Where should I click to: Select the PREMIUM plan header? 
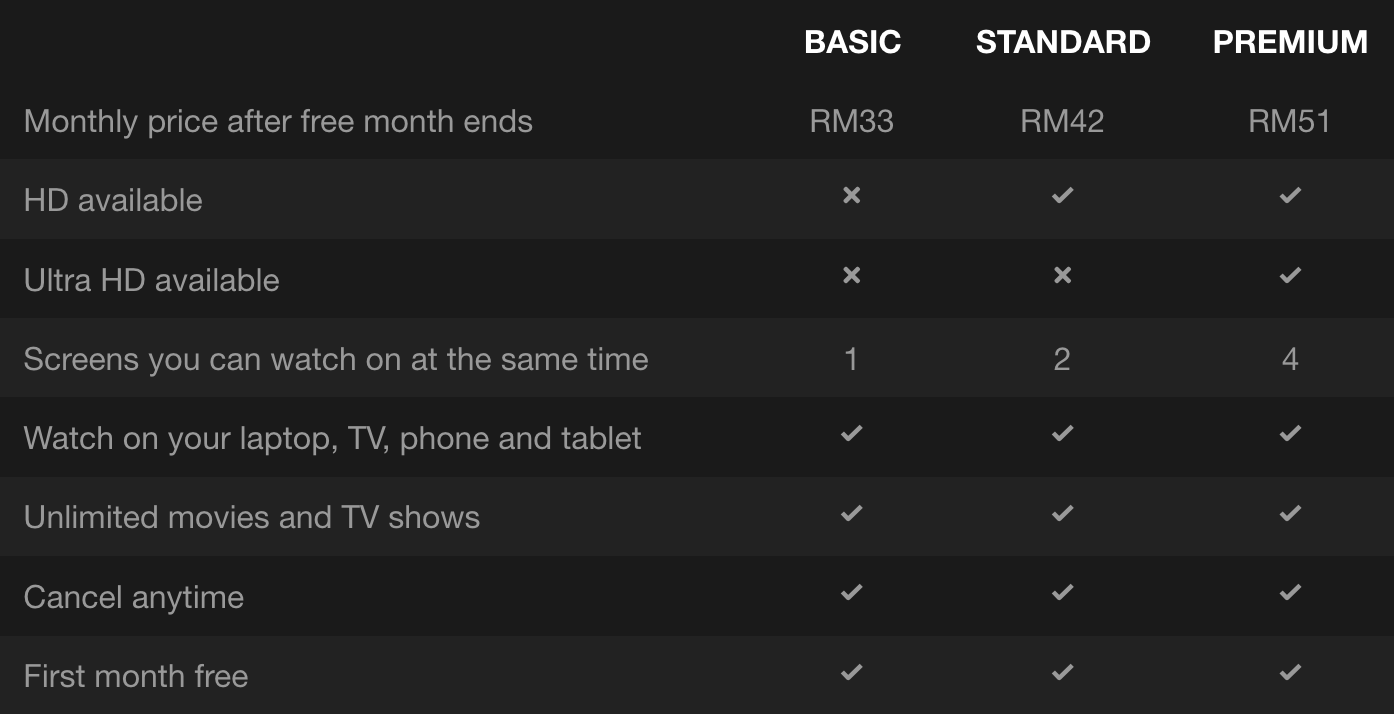tap(1290, 42)
